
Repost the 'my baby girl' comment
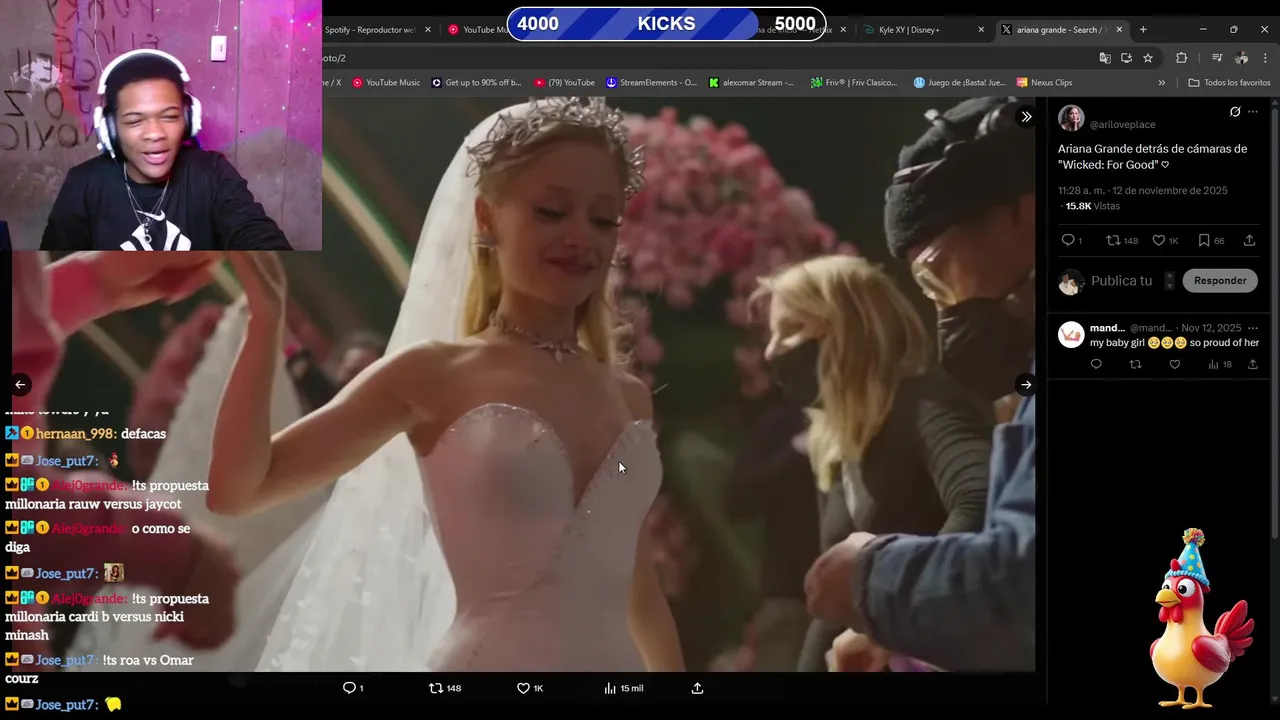coord(1135,364)
